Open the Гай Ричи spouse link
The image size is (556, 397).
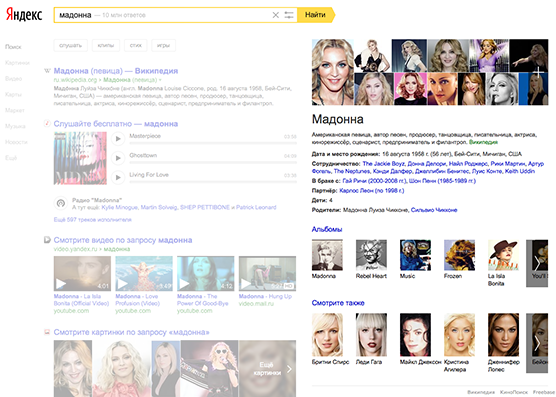pyautogui.click(x=374, y=181)
